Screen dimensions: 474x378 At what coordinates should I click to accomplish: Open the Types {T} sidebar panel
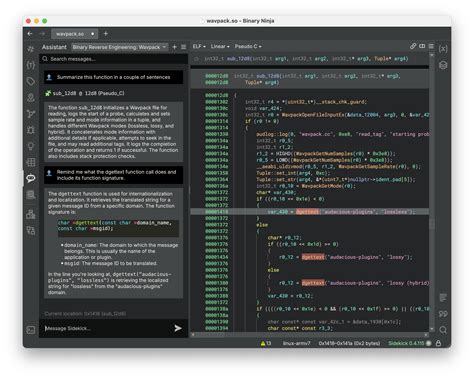click(x=31, y=65)
